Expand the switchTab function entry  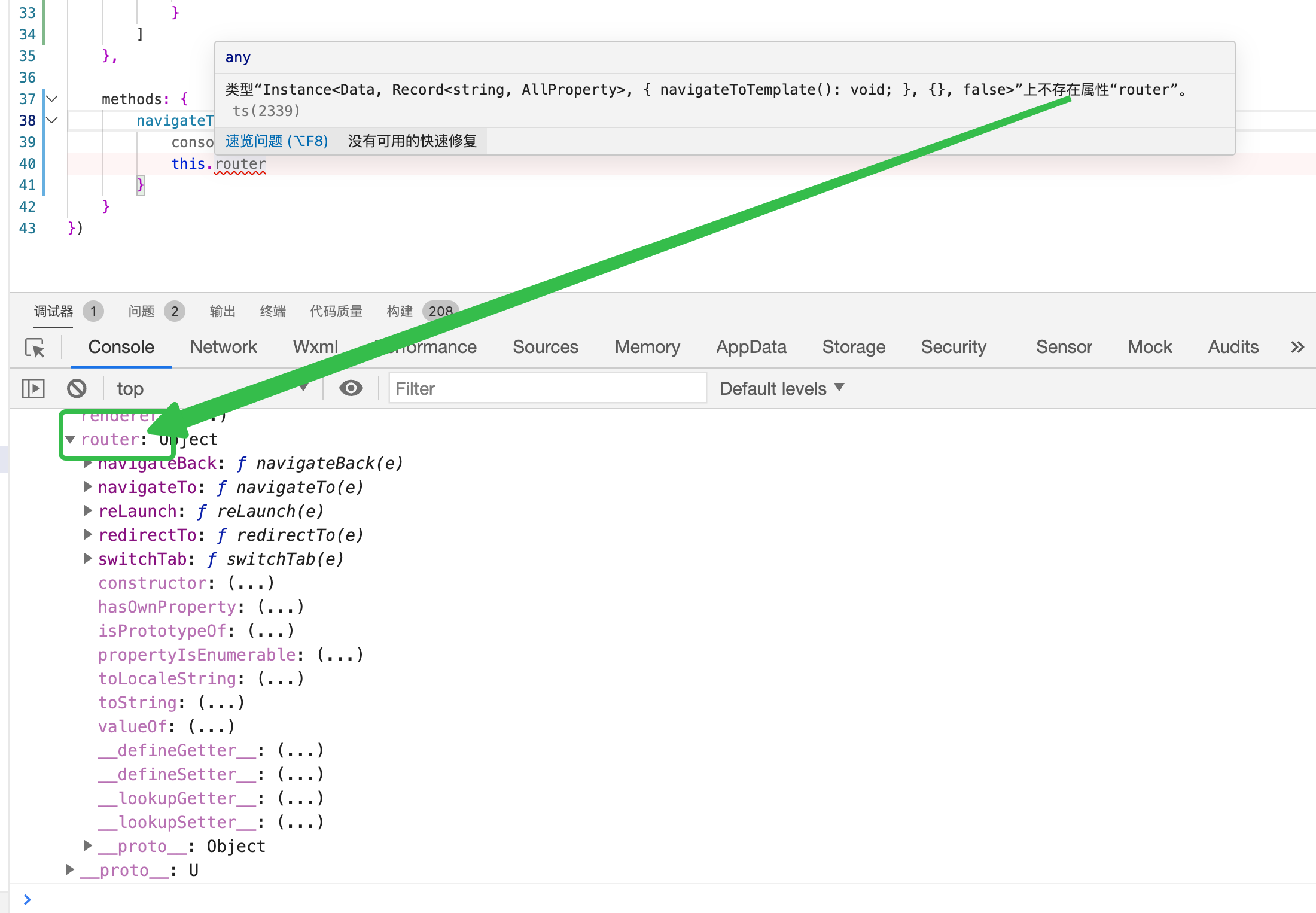coord(88,559)
